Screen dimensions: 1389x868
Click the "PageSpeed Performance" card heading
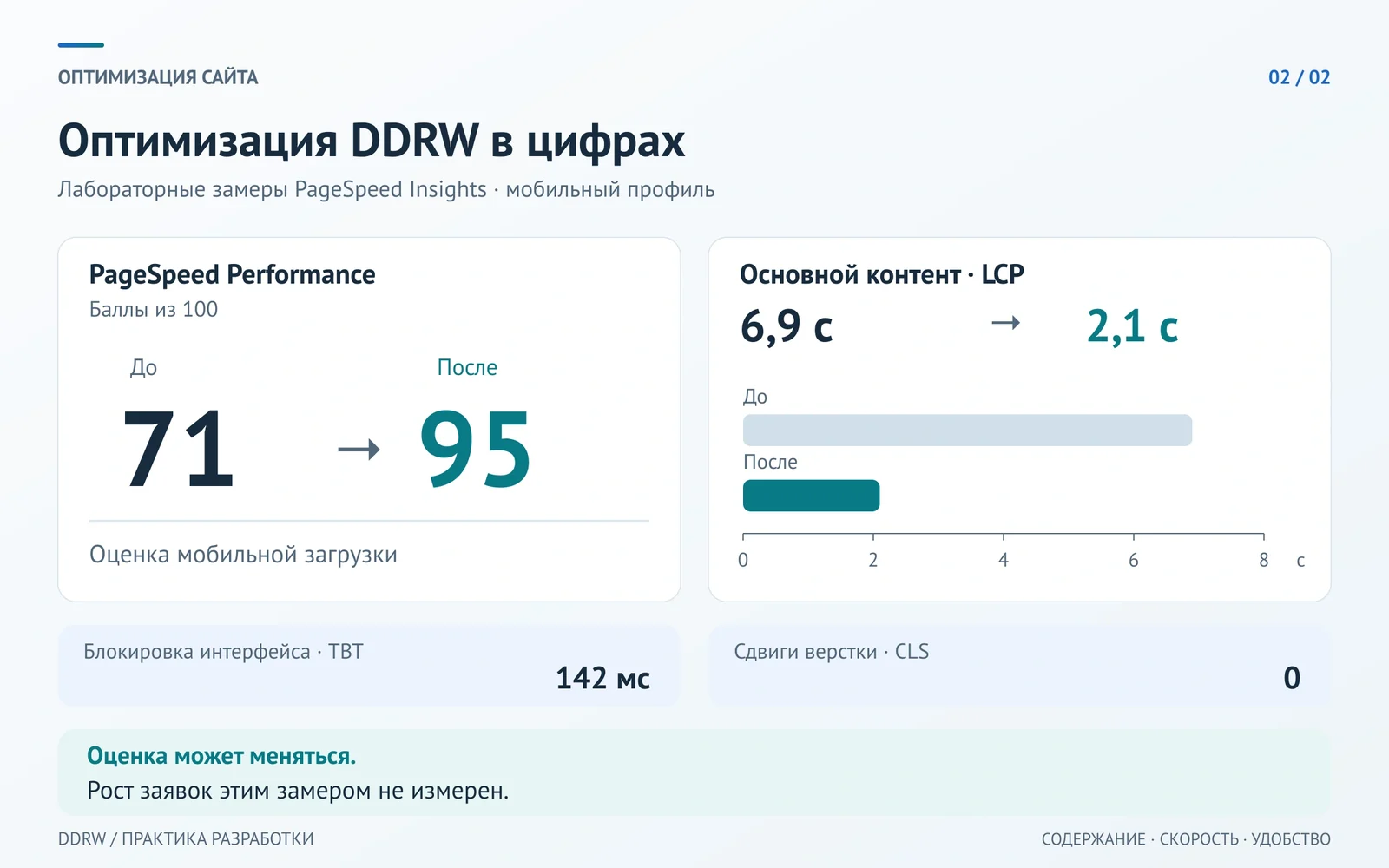pos(233,274)
